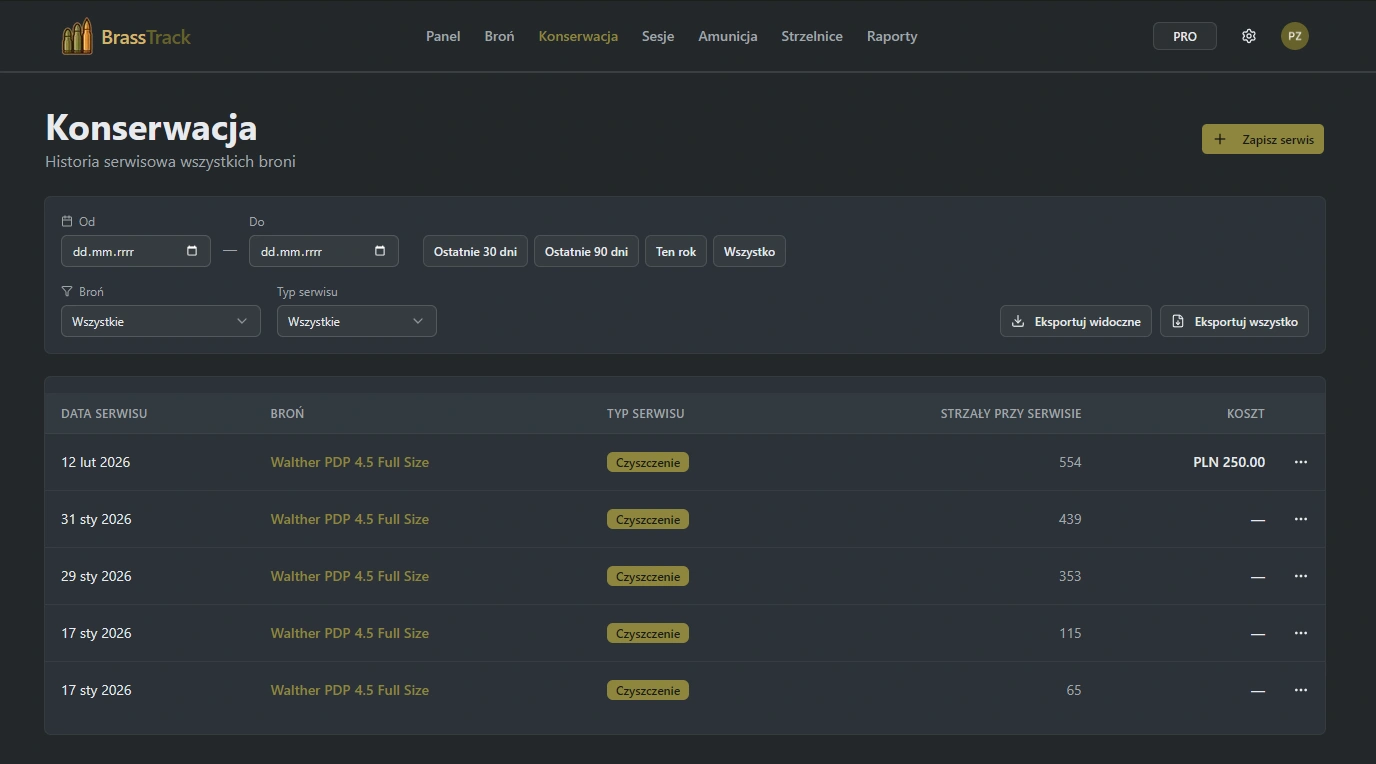The image size is (1376, 764).
Task: Expand the Typ serwisu dropdown
Action: 356,321
